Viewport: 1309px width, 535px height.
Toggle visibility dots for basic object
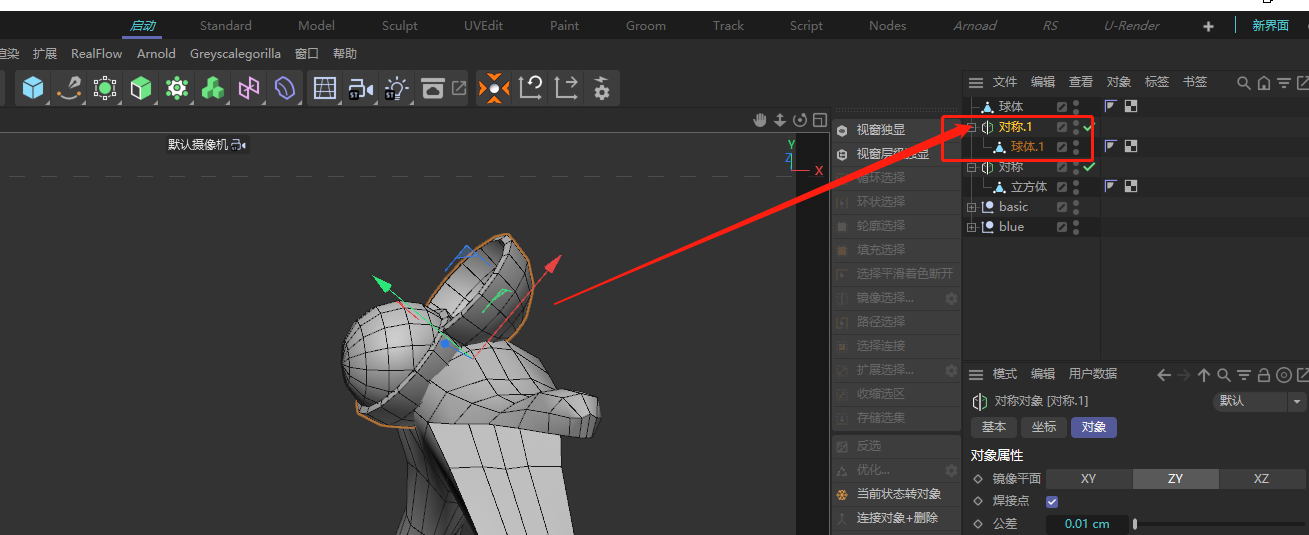(1076, 207)
